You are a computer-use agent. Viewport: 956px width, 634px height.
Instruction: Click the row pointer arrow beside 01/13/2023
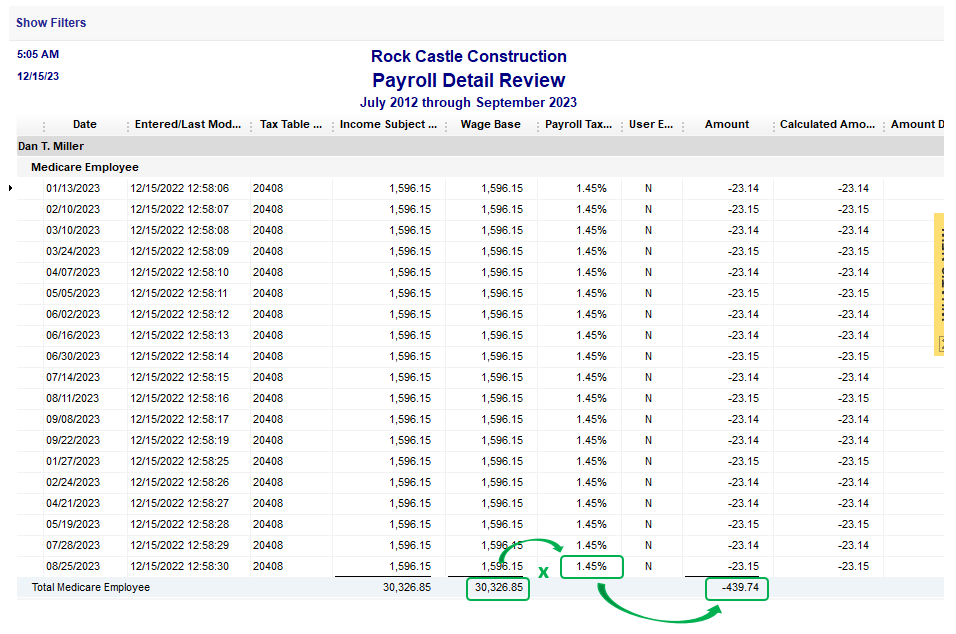tap(12, 188)
